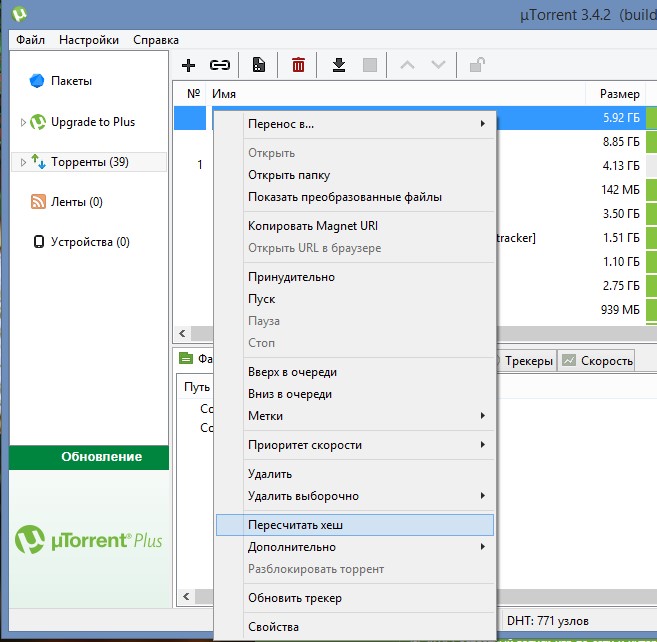Click the 142 МБ size cell
The width and height of the screenshot is (657, 642).
620,189
